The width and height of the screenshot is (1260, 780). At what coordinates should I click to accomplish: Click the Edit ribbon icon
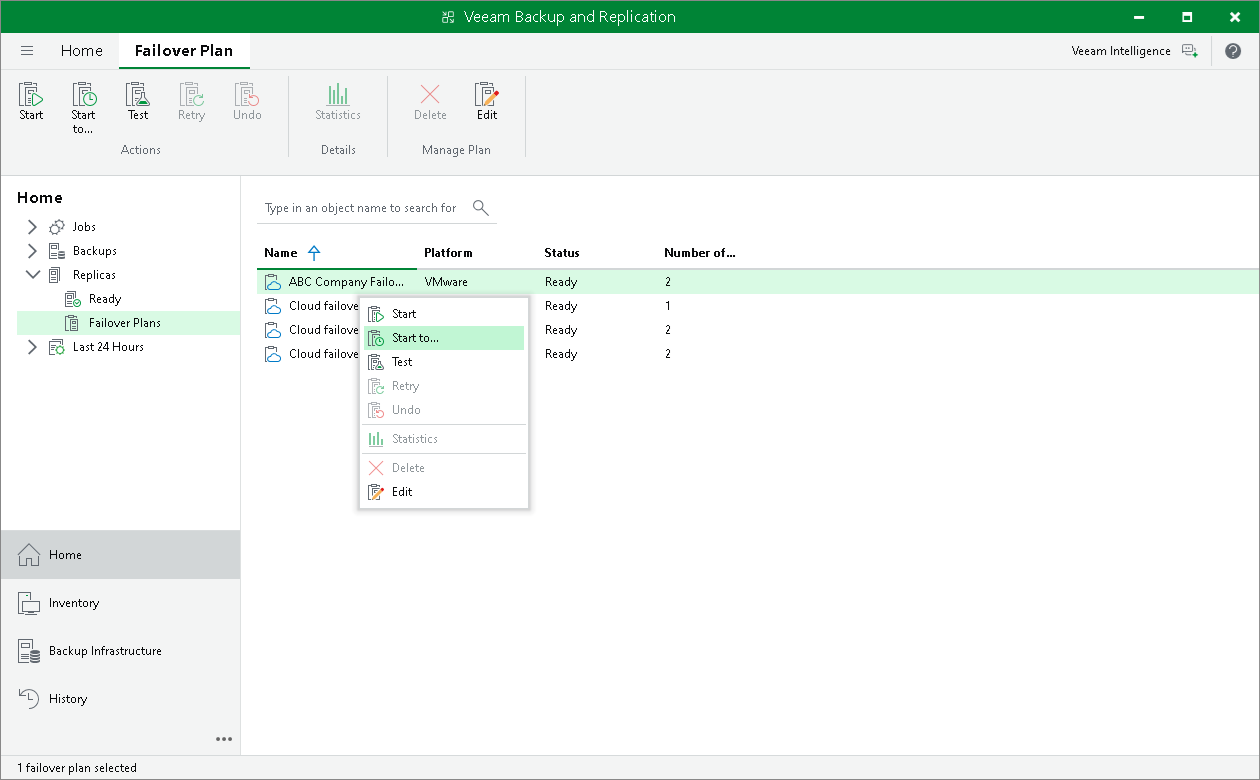point(487,102)
